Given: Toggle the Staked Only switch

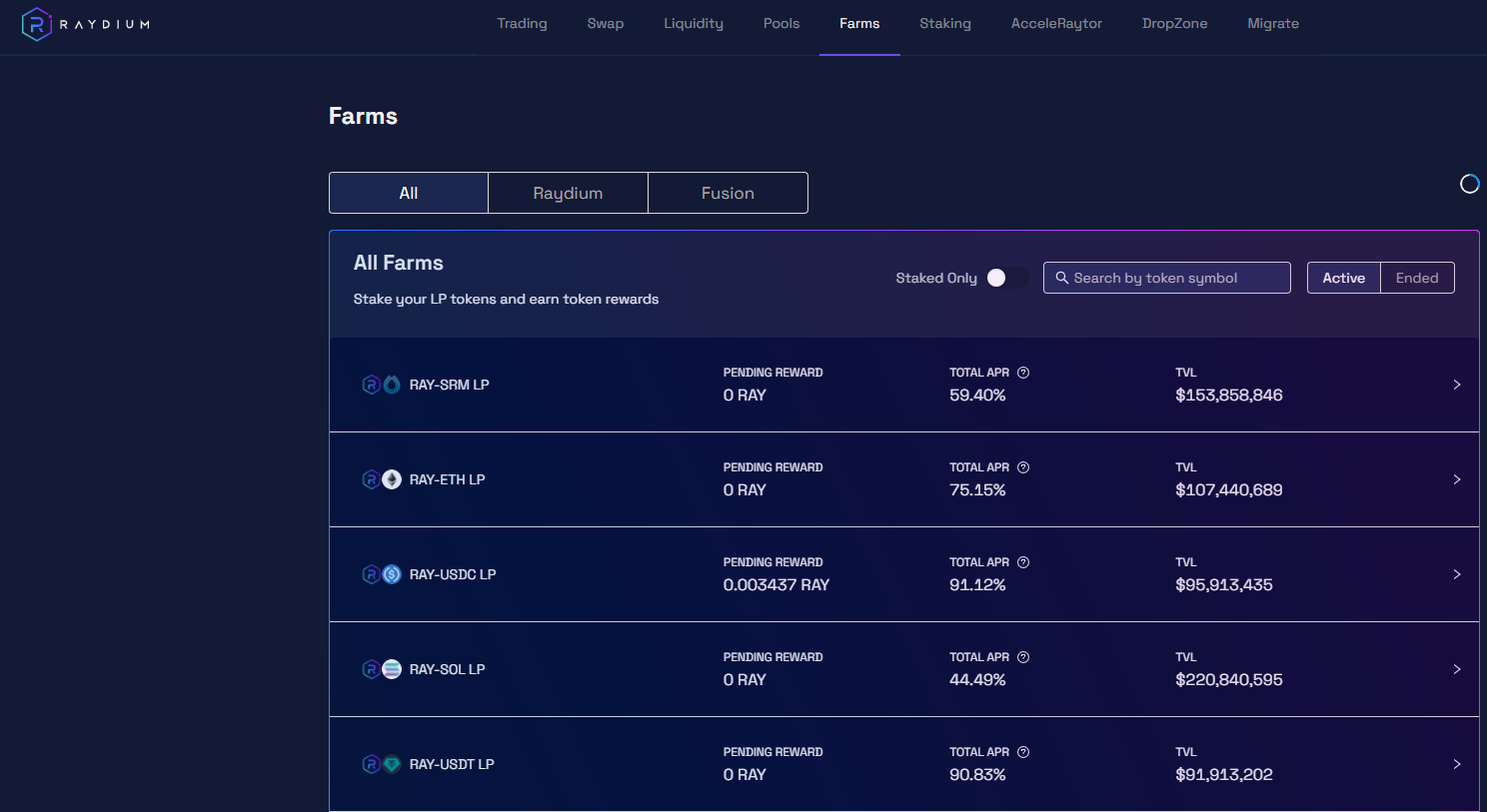Looking at the screenshot, I should coord(1006,278).
